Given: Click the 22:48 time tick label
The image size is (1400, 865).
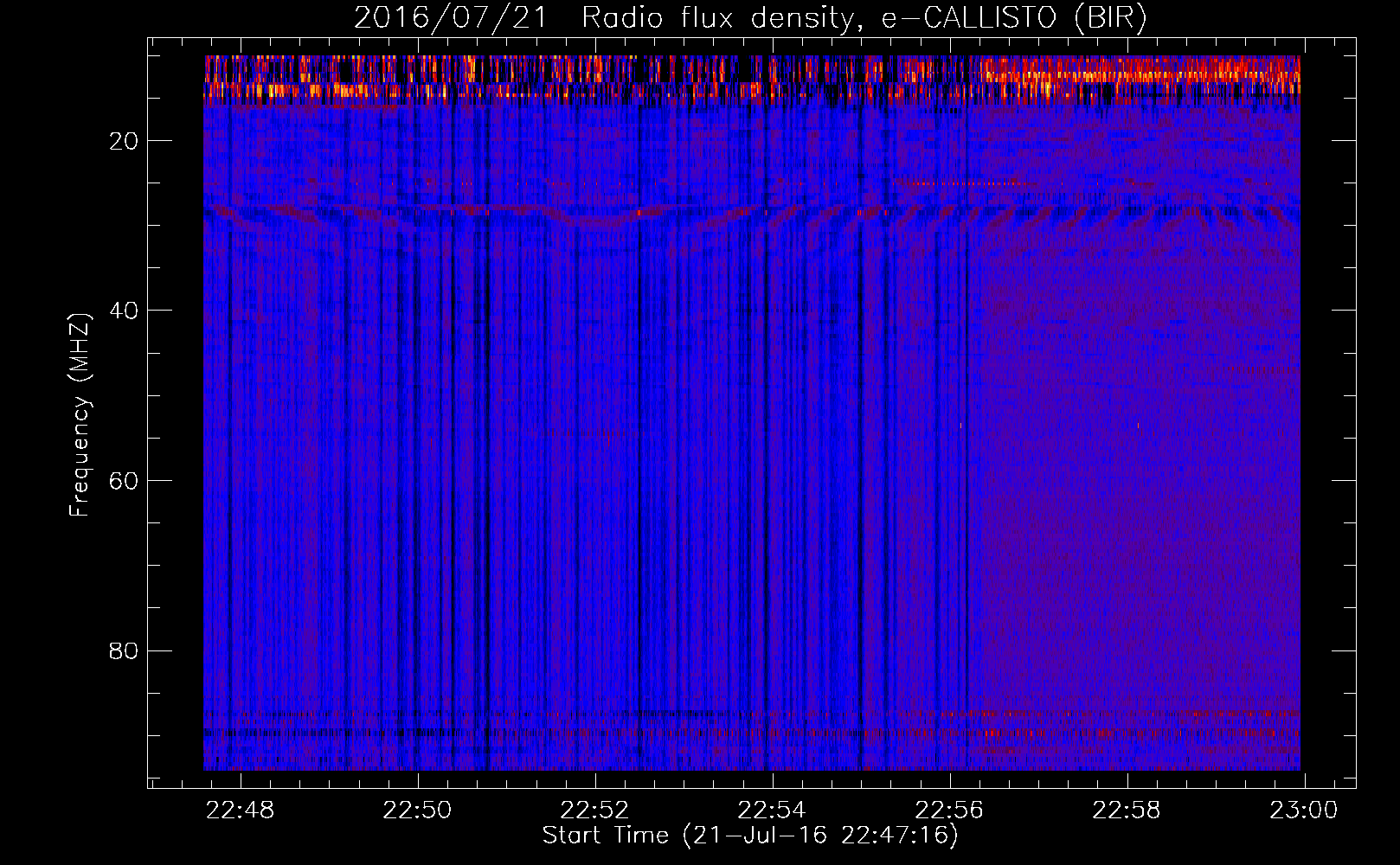Looking at the screenshot, I should (x=241, y=811).
